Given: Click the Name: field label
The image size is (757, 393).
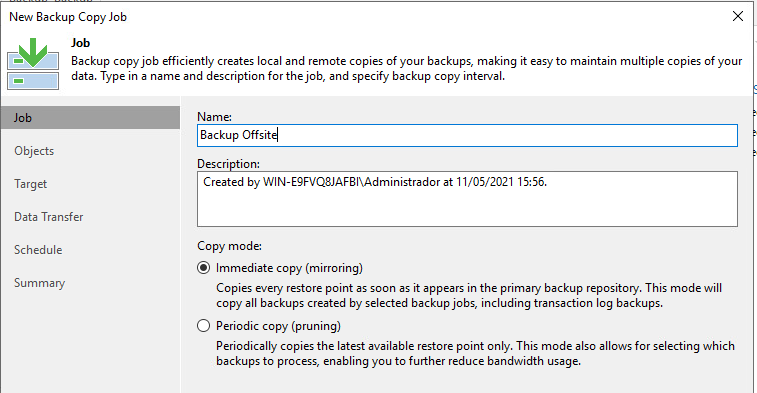Looking at the screenshot, I should (x=214, y=117).
